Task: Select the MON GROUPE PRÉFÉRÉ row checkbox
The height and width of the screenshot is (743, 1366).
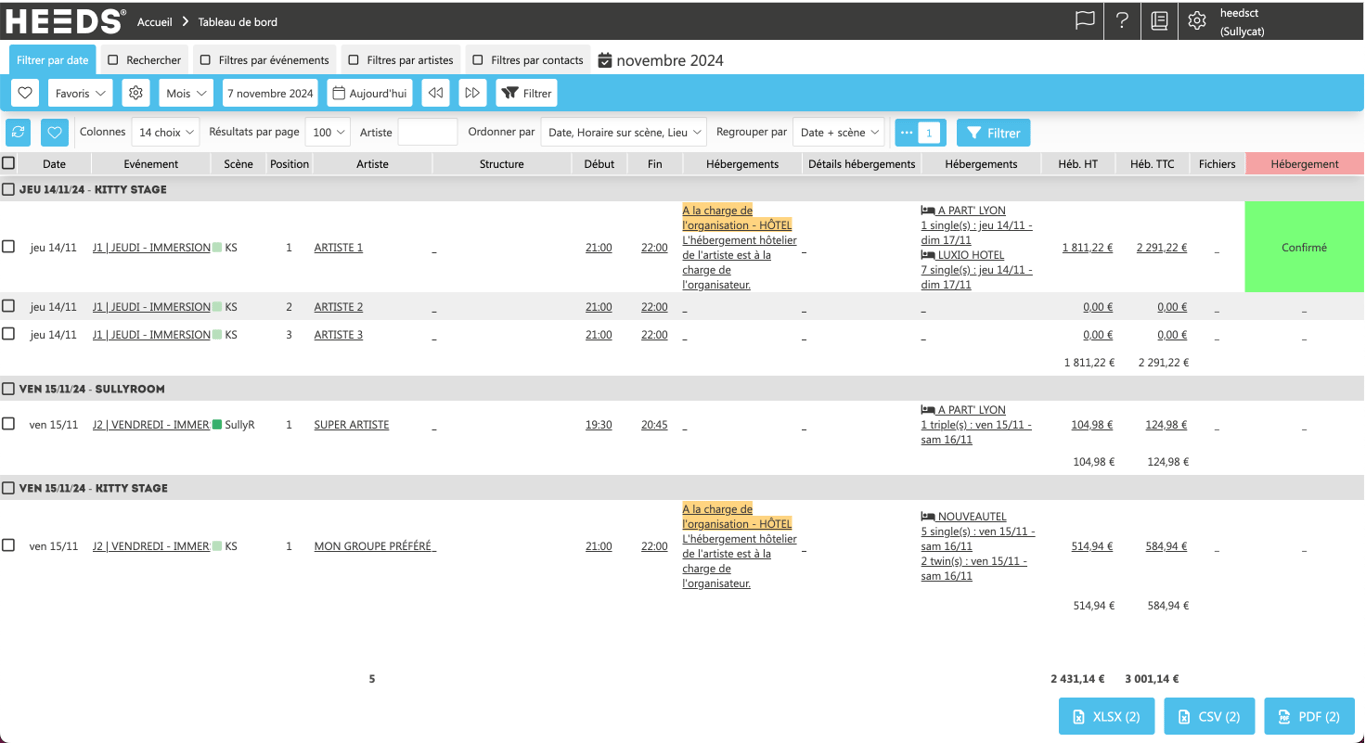Action: (9, 546)
